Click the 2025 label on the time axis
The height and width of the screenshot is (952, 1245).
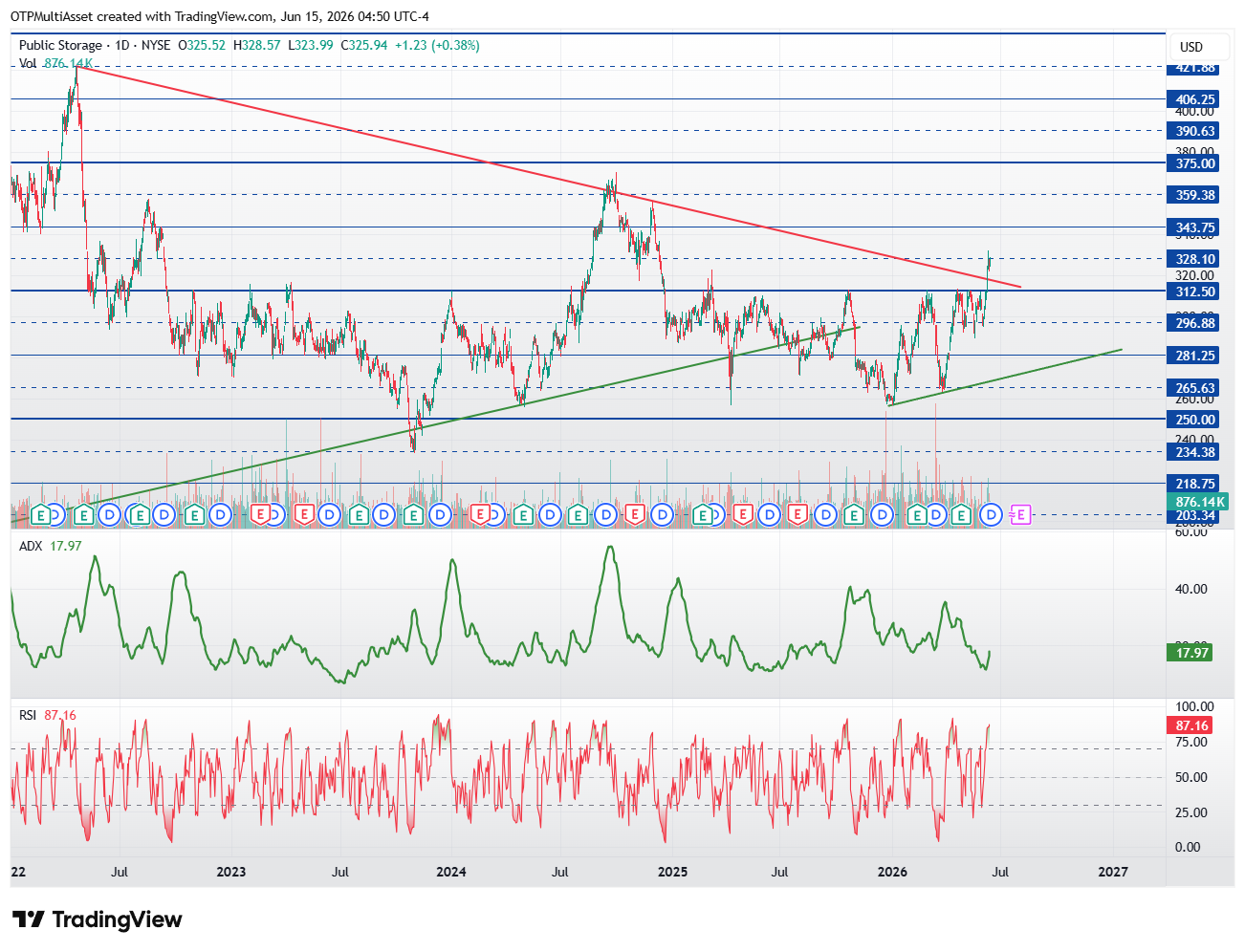(x=672, y=872)
